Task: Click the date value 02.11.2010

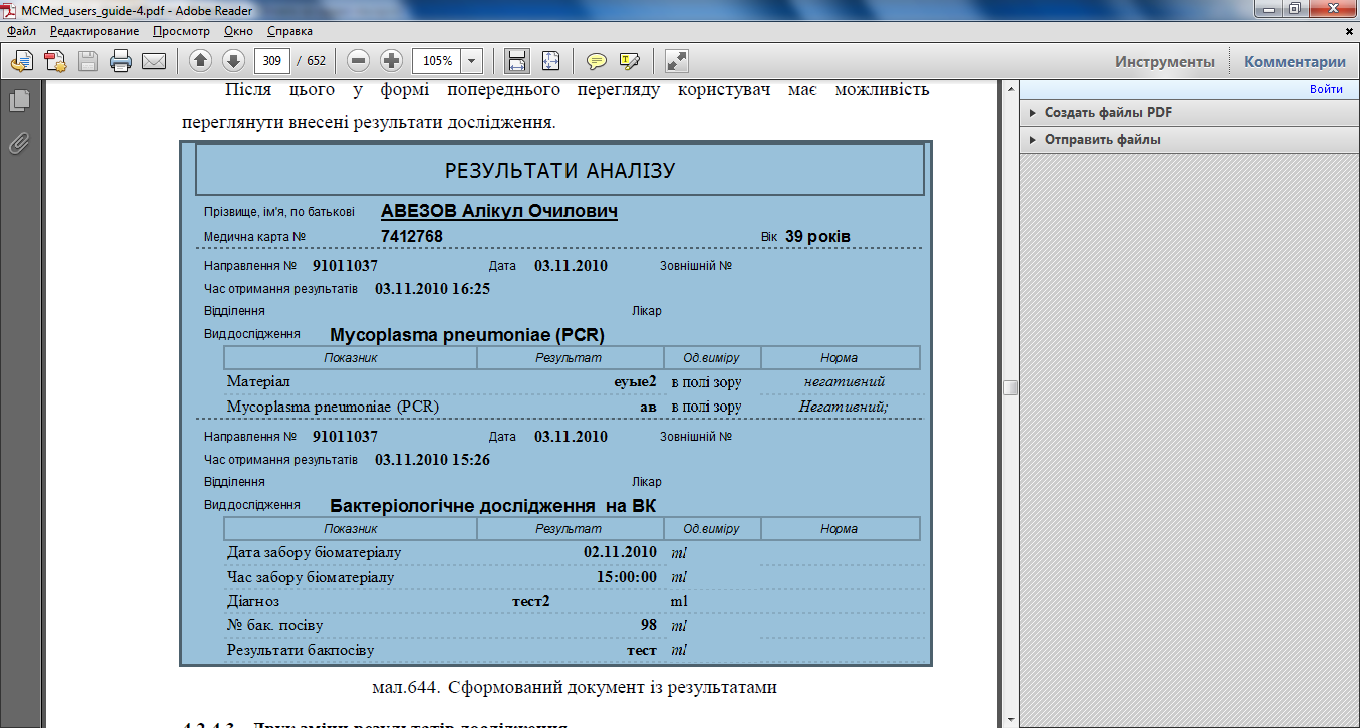Action: click(620, 552)
